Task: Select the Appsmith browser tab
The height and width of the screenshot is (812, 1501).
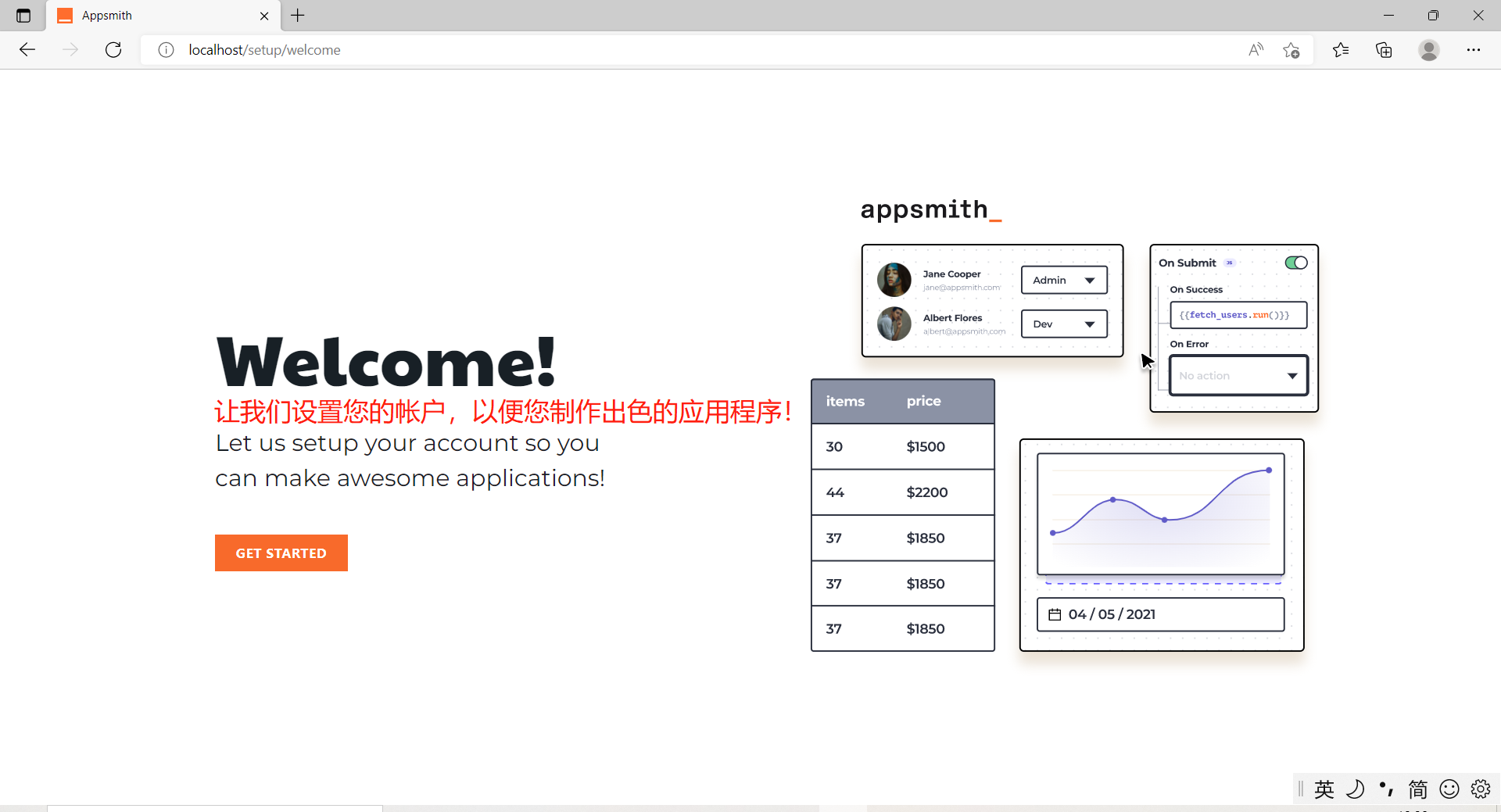Action: click(x=156, y=16)
